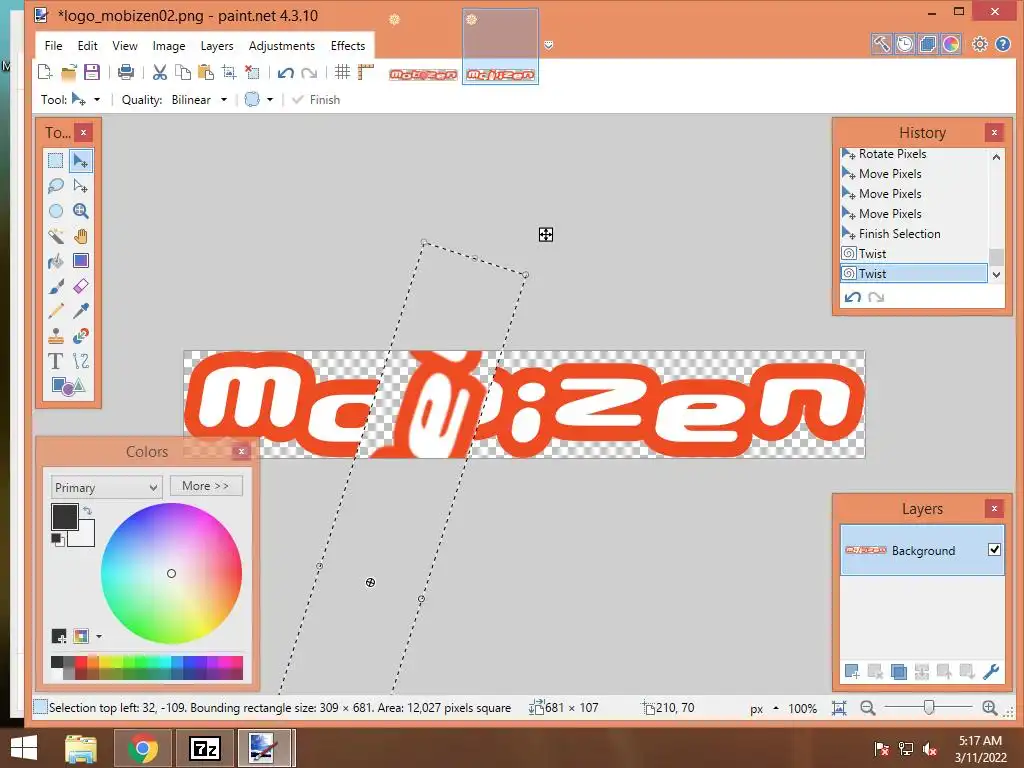Click the Save floppy disk icon

[x=92, y=72]
